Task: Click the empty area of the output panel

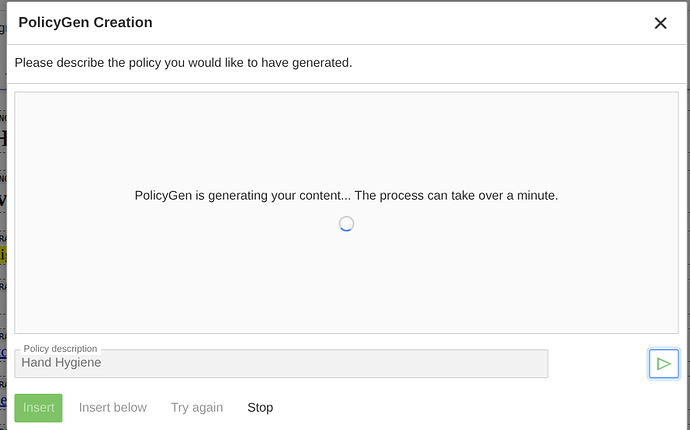Action: (x=346, y=280)
